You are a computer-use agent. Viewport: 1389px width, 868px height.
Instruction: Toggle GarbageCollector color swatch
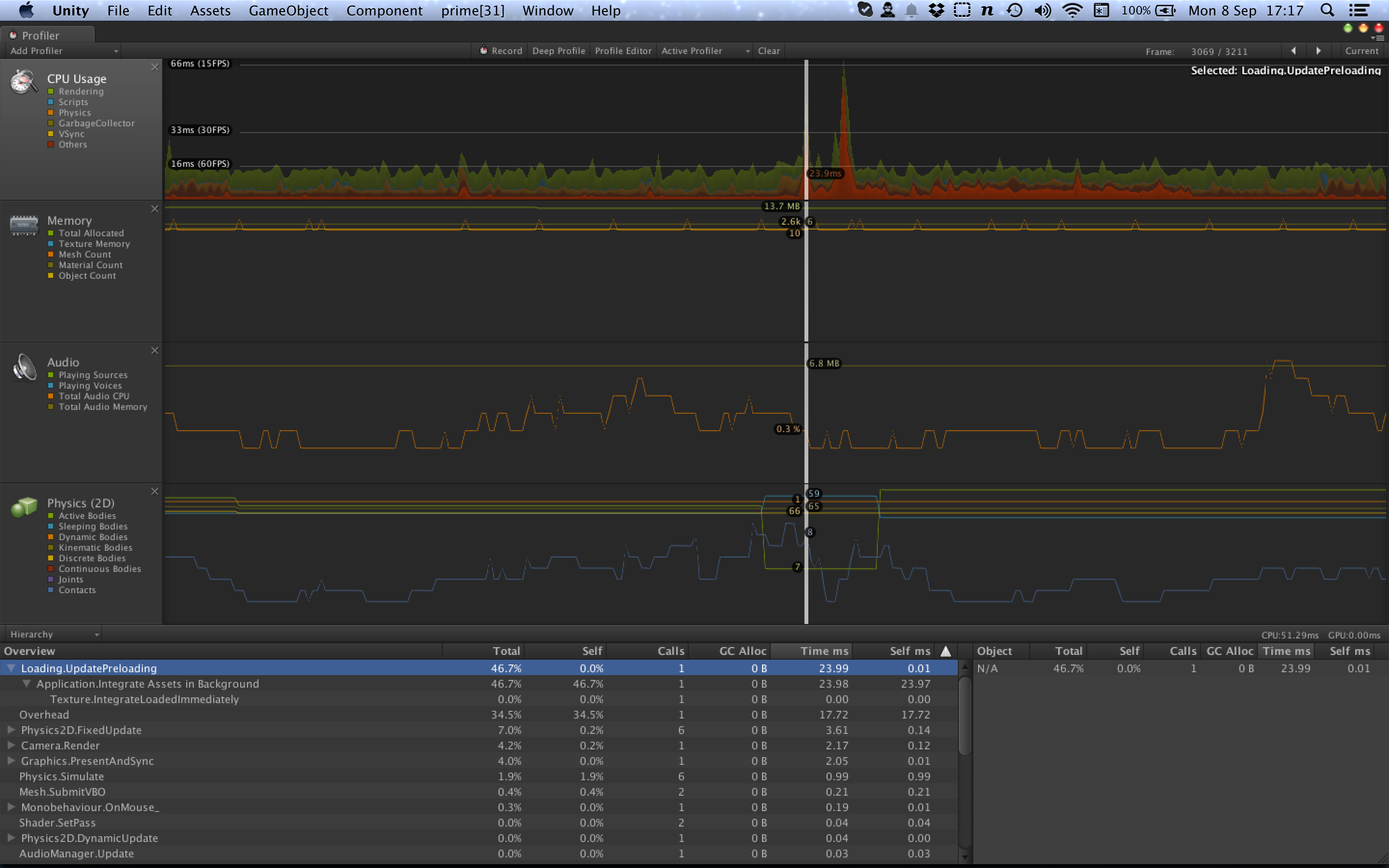point(51,123)
